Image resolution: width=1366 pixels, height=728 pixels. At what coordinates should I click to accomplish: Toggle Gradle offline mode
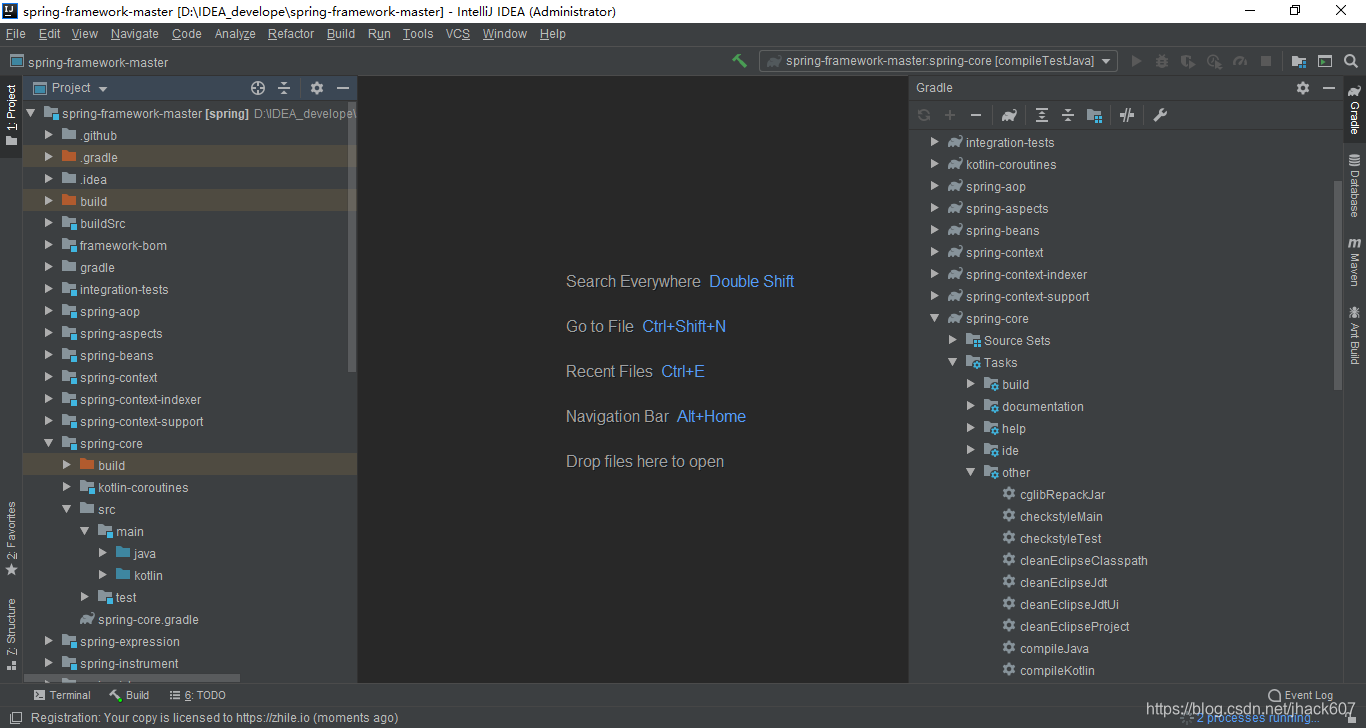click(1127, 115)
